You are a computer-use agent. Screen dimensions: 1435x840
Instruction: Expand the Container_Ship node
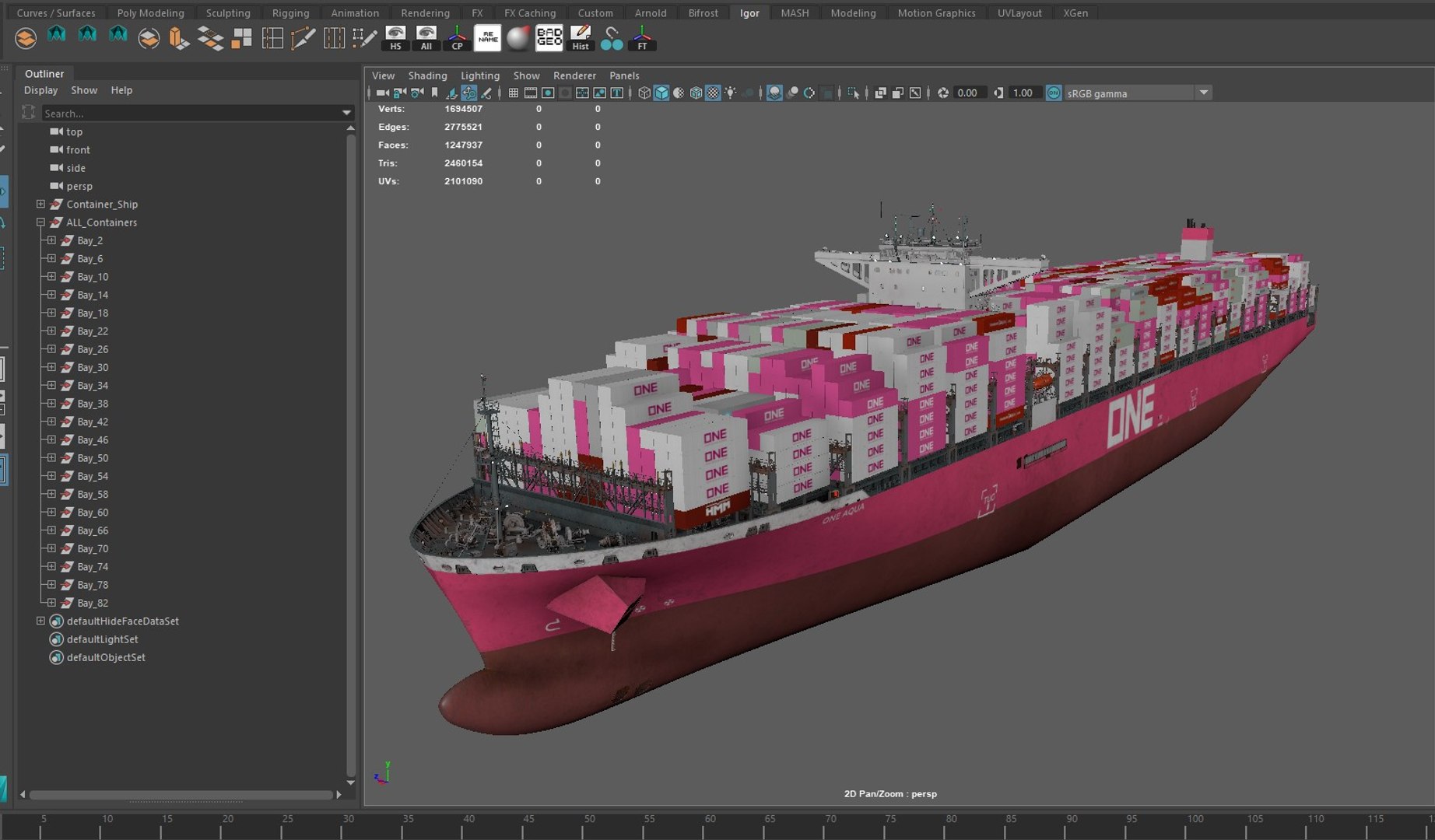tap(40, 204)
